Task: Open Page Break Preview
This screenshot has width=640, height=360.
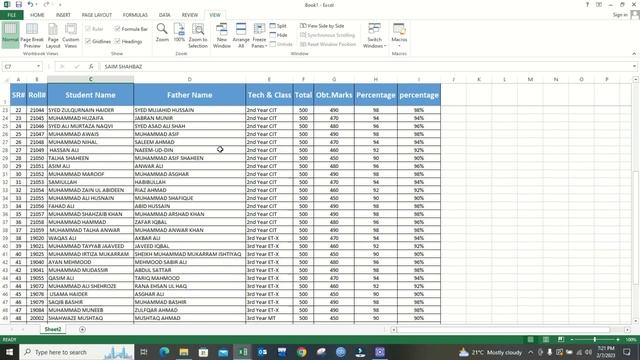Action: 32,36
